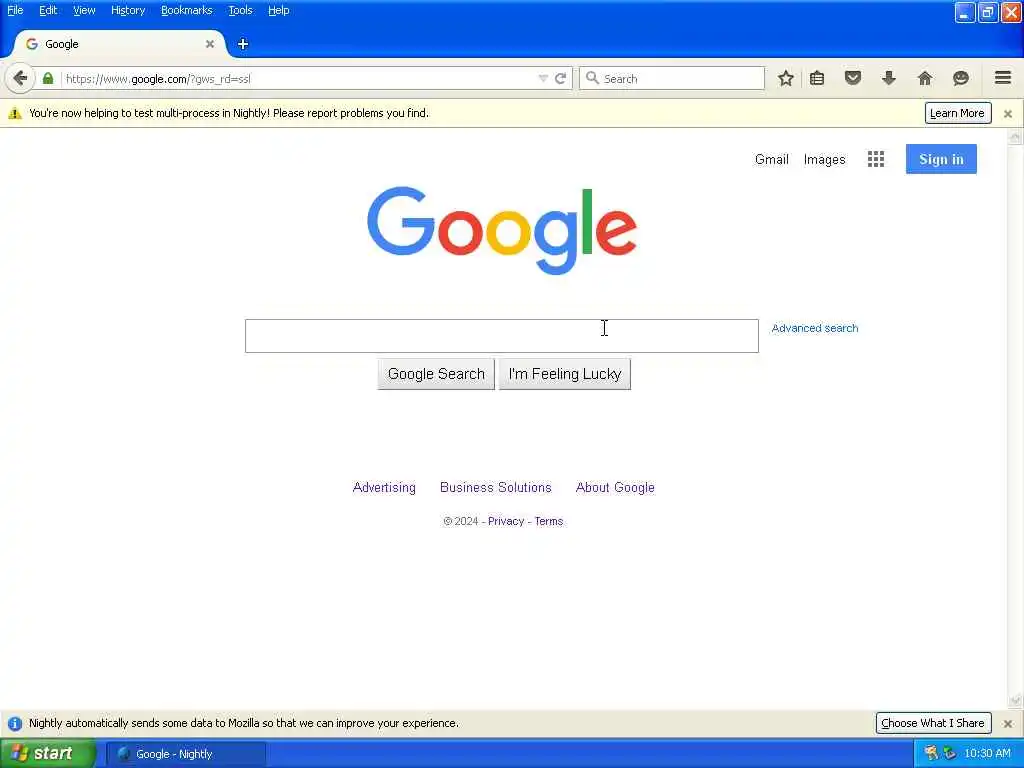Go to home page icon
Viewport: 1024px width, 768px height.
click(x=925, y=78)
